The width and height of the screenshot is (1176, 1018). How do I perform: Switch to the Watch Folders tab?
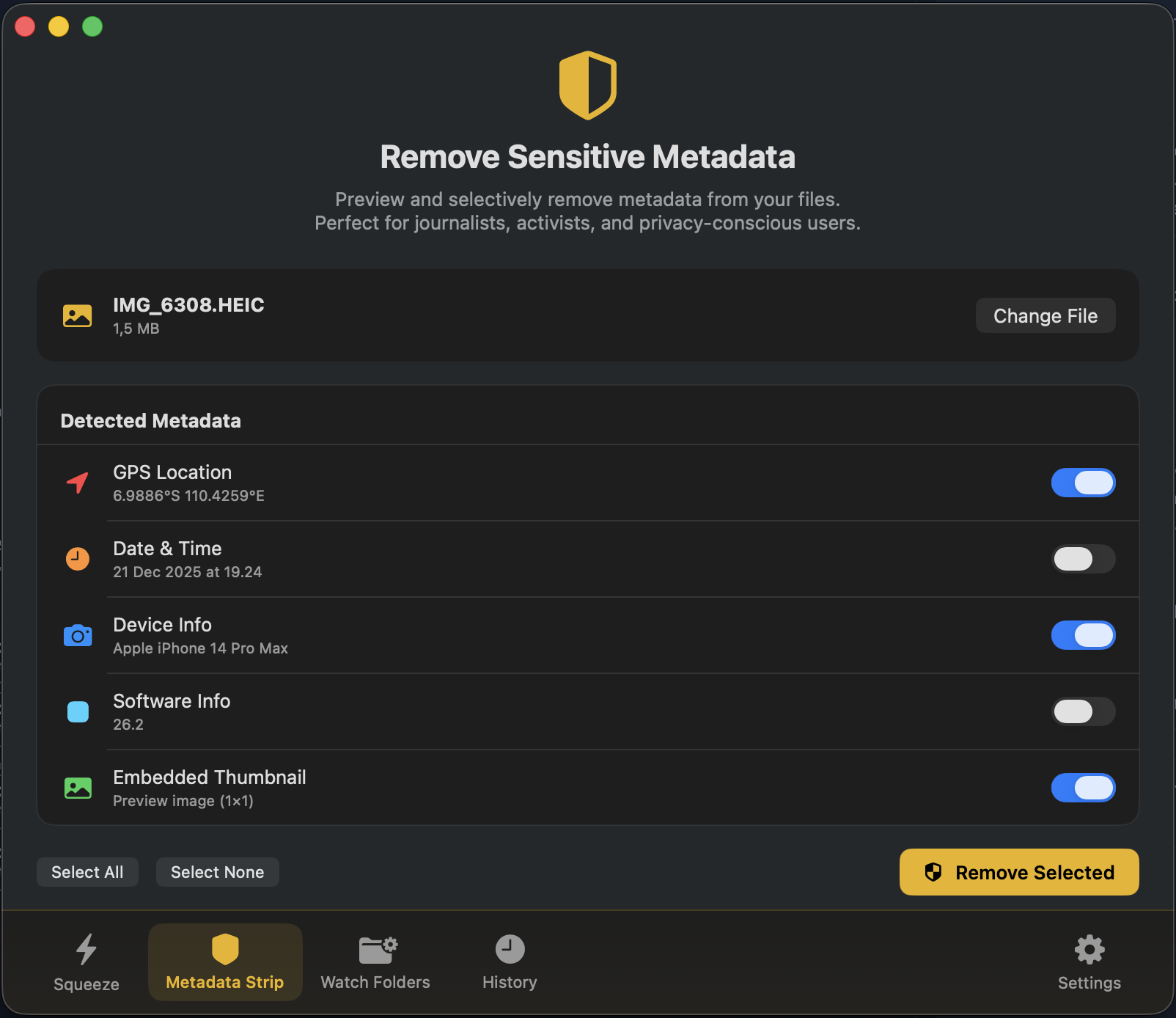pos(375,962)
